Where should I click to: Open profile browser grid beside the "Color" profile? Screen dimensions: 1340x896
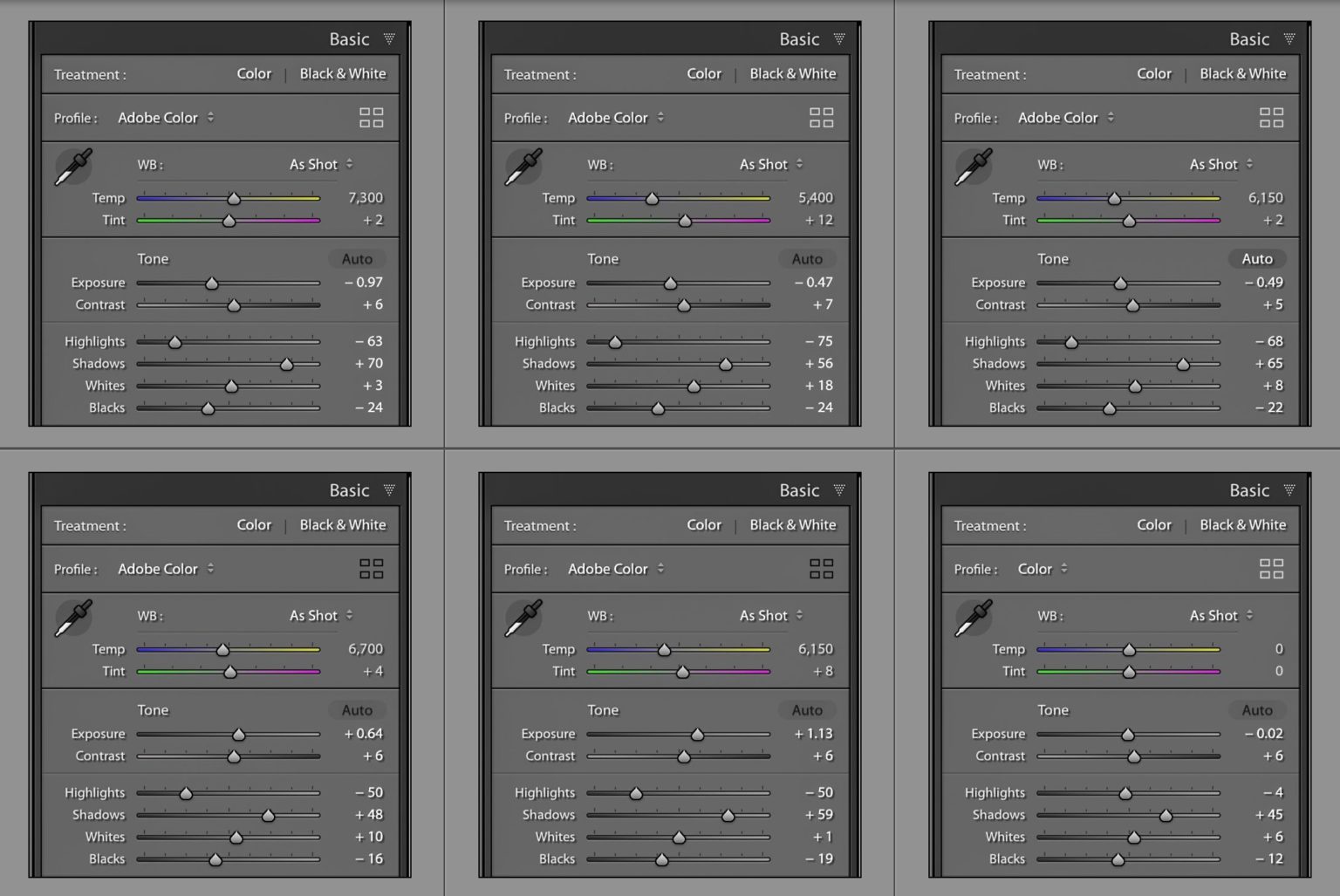click(1271, 569)
